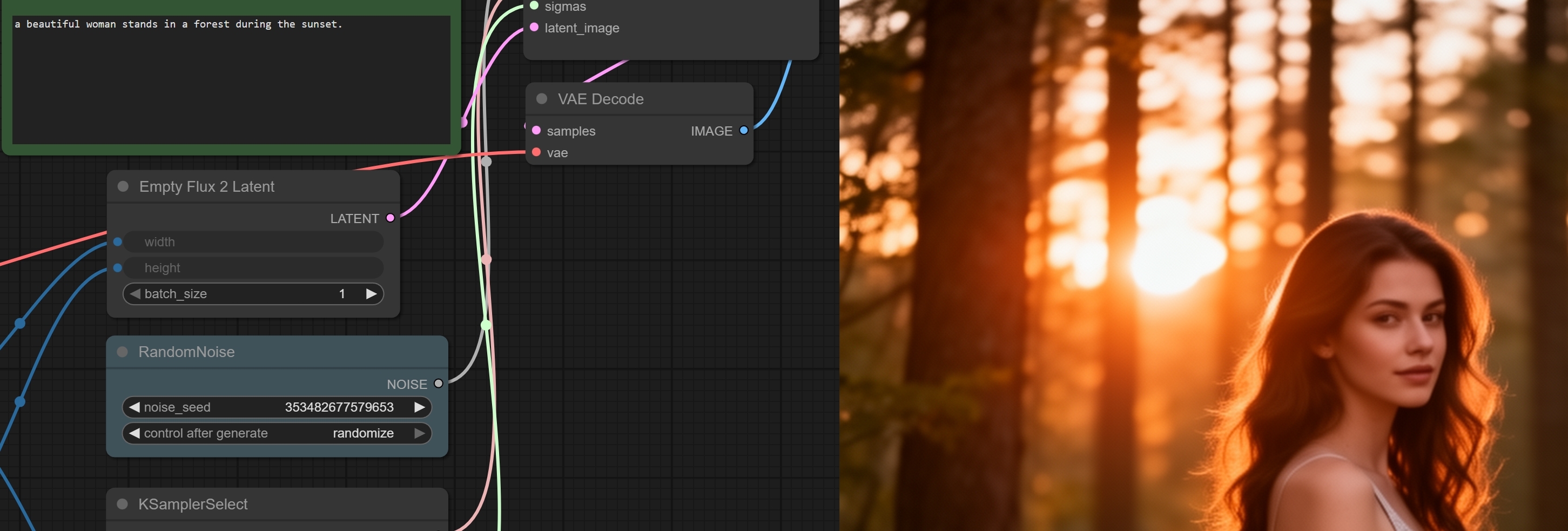
Task: Click the LATENT output port
Action: coord(390,218)
